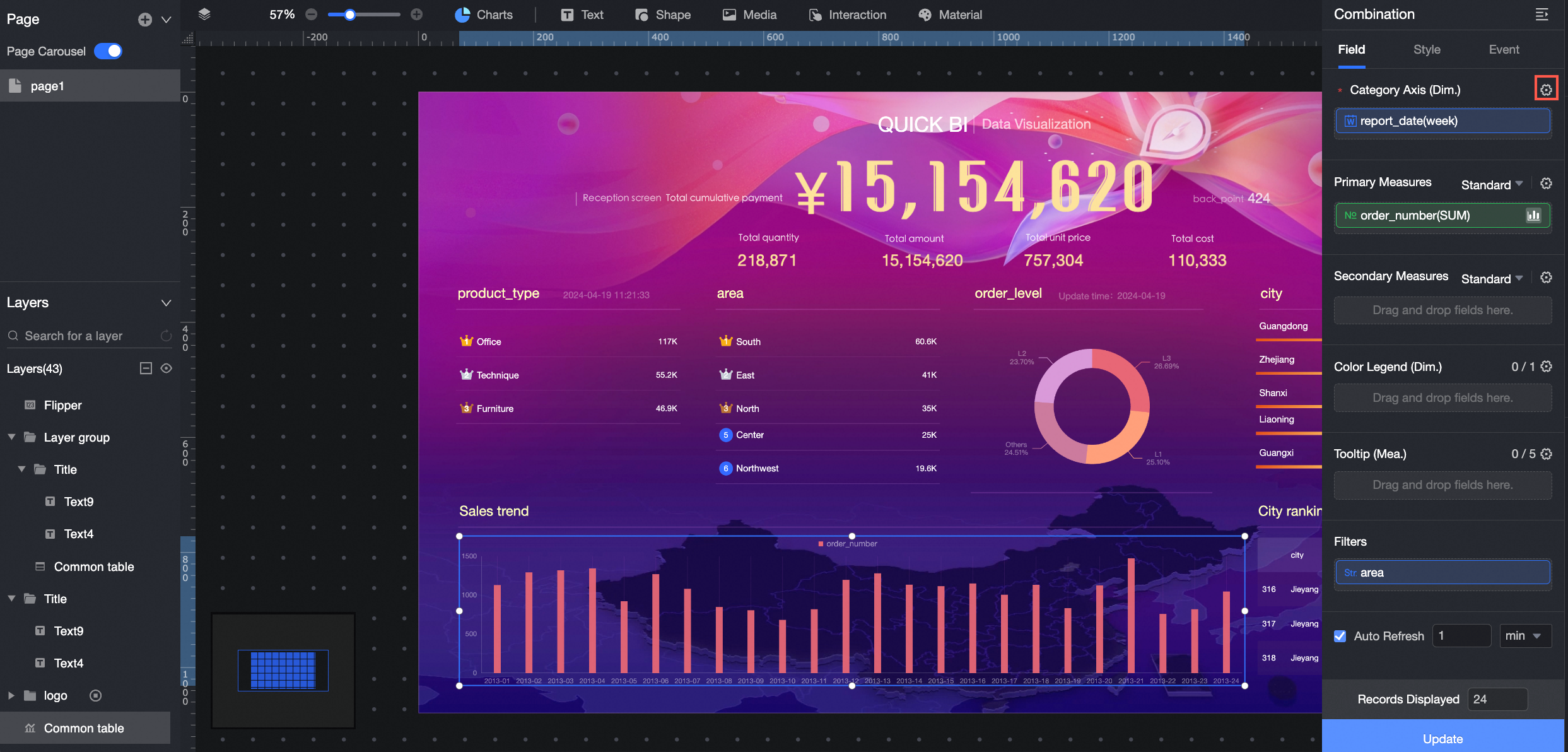Viewport: 1568px width, 752px height.
Task: Open Tooltip (Mea.) settings gear
Action: pos(1547,454)
